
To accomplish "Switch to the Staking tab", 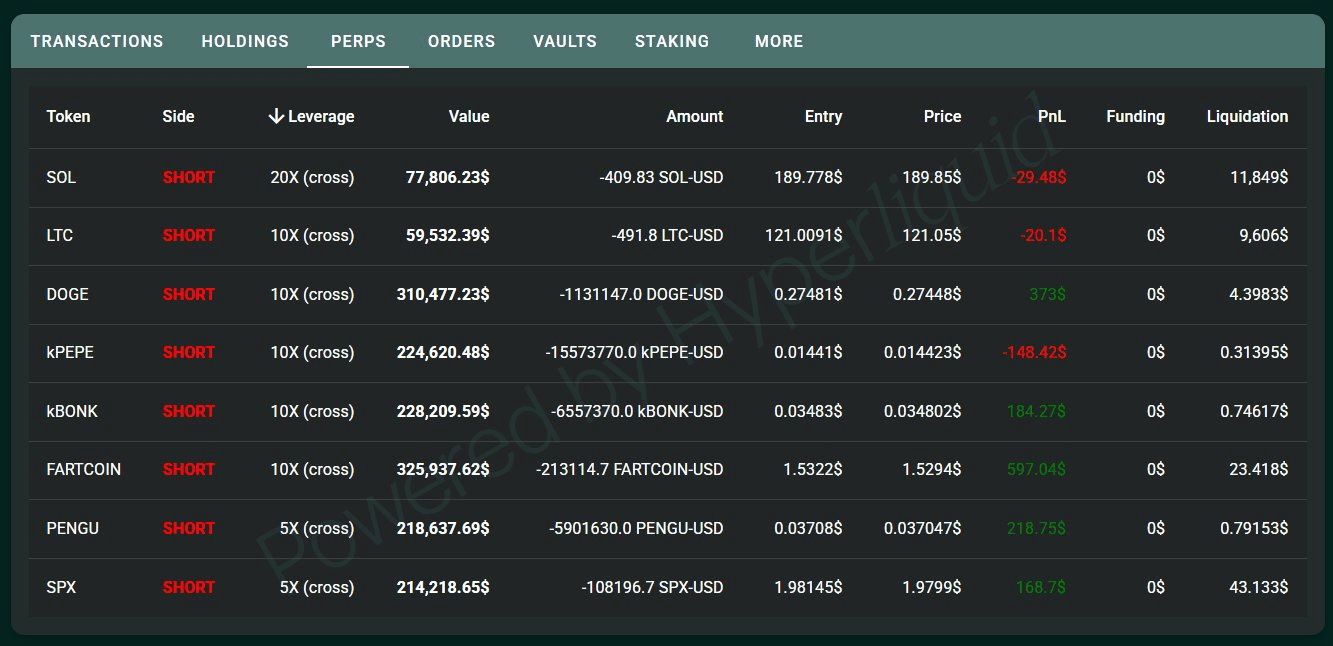I will pyautogui.click(x=672, y=42).
